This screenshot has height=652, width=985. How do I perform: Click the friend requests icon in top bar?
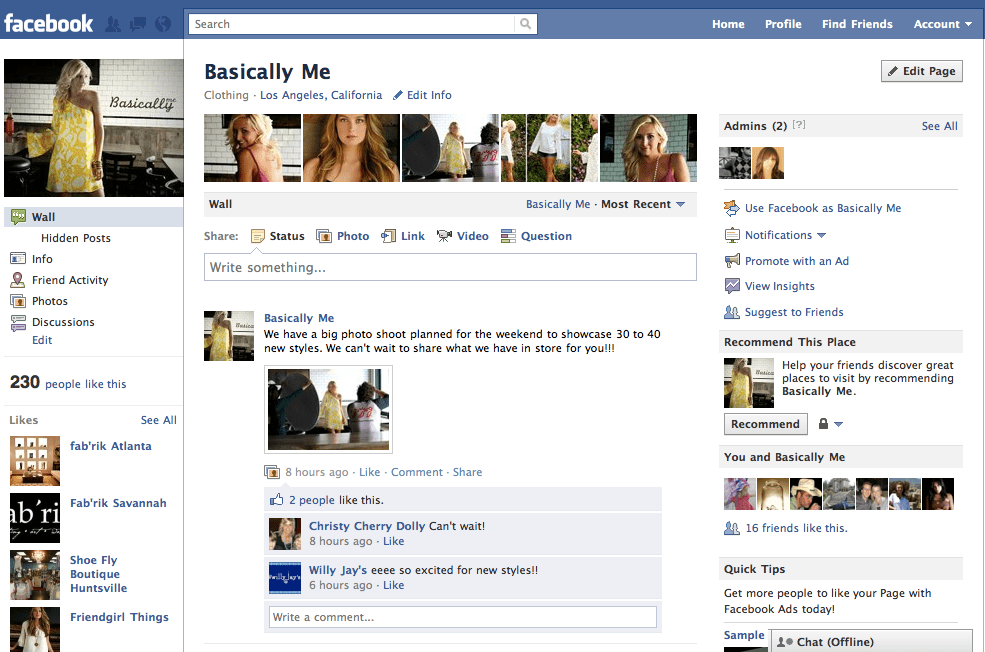pos(114,24)
